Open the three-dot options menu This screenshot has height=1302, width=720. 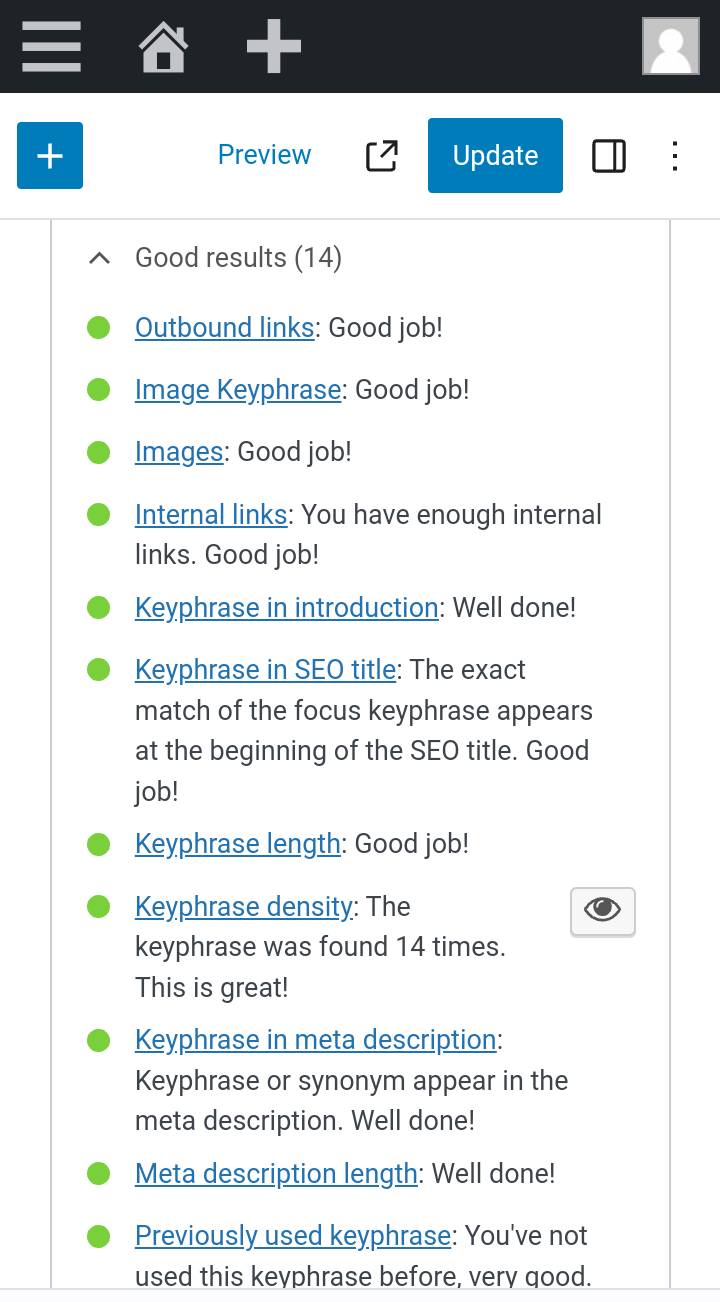(676, 156)
